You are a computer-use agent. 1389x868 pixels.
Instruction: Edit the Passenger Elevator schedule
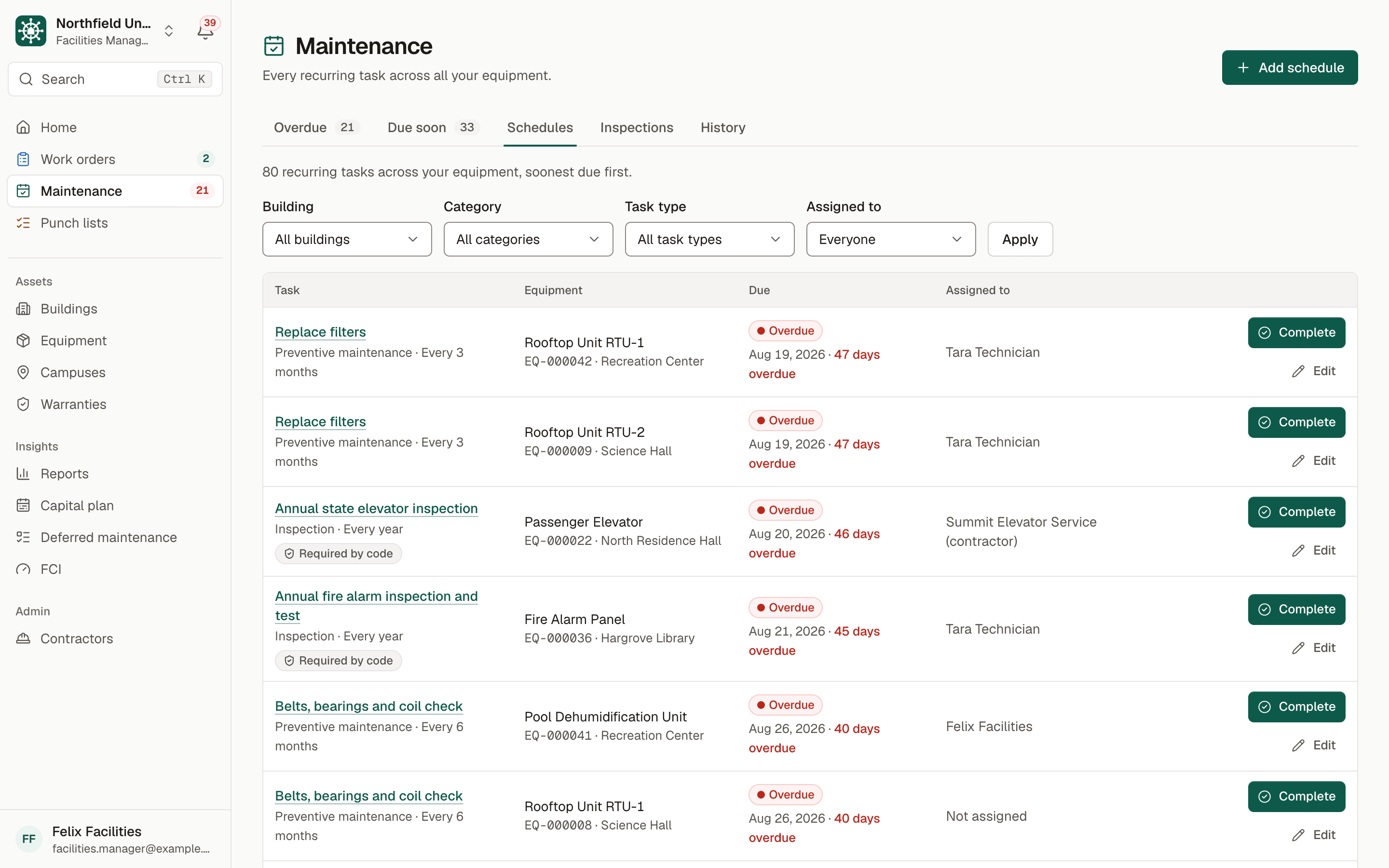(1313, 550)
